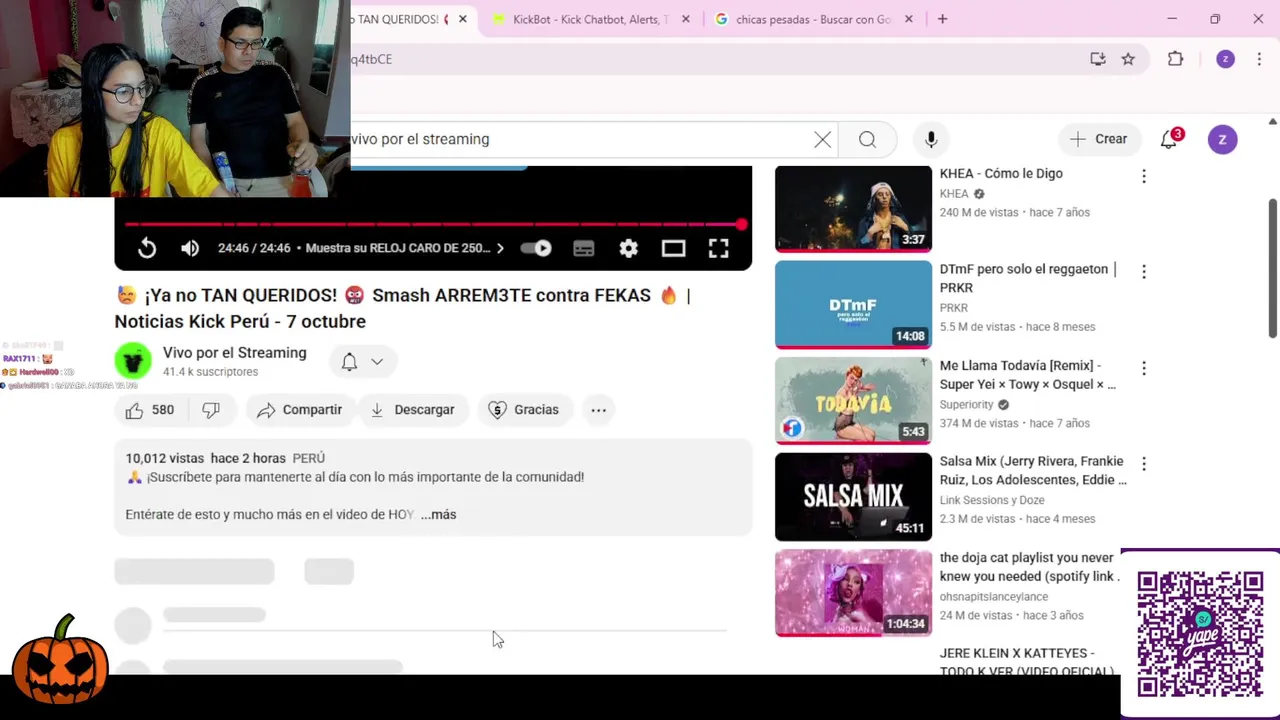Toggle the autoplay switch in player
Viewport: 1280px width, 720px height.
[x=536, y=249]
